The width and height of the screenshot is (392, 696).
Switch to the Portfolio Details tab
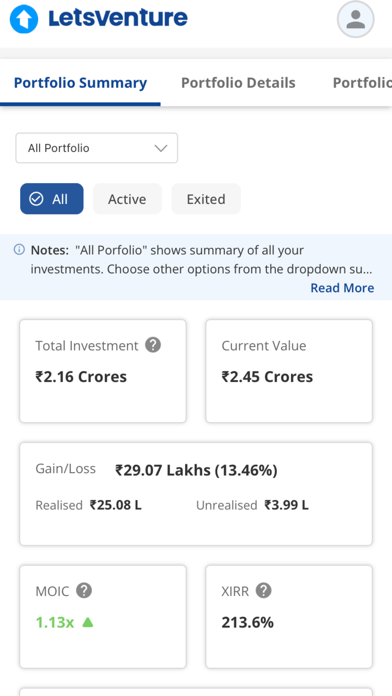click(x=238, y=83)
